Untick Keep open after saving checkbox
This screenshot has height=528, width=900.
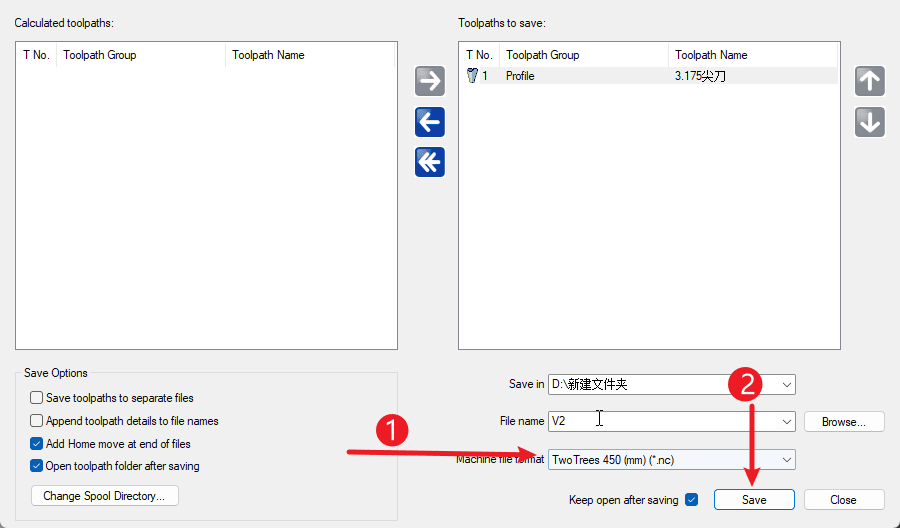[692, 500]
